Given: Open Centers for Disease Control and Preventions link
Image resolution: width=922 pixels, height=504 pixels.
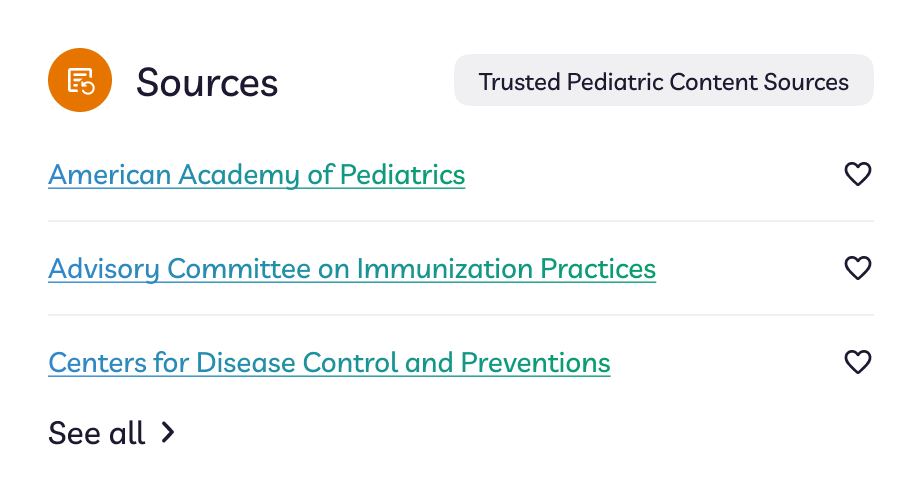Looking at the screenshot, I should 329,363.
